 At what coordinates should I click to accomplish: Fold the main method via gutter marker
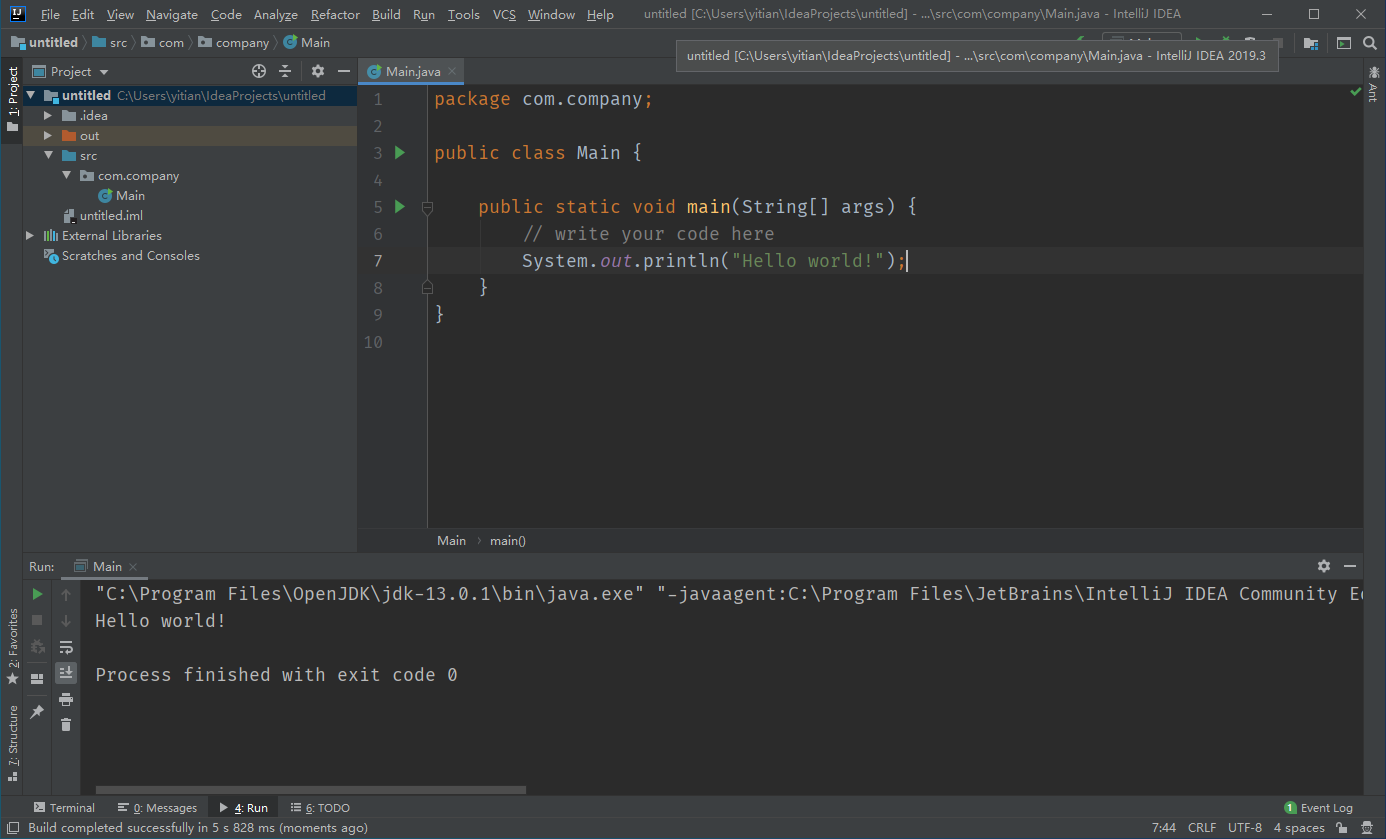427,207
